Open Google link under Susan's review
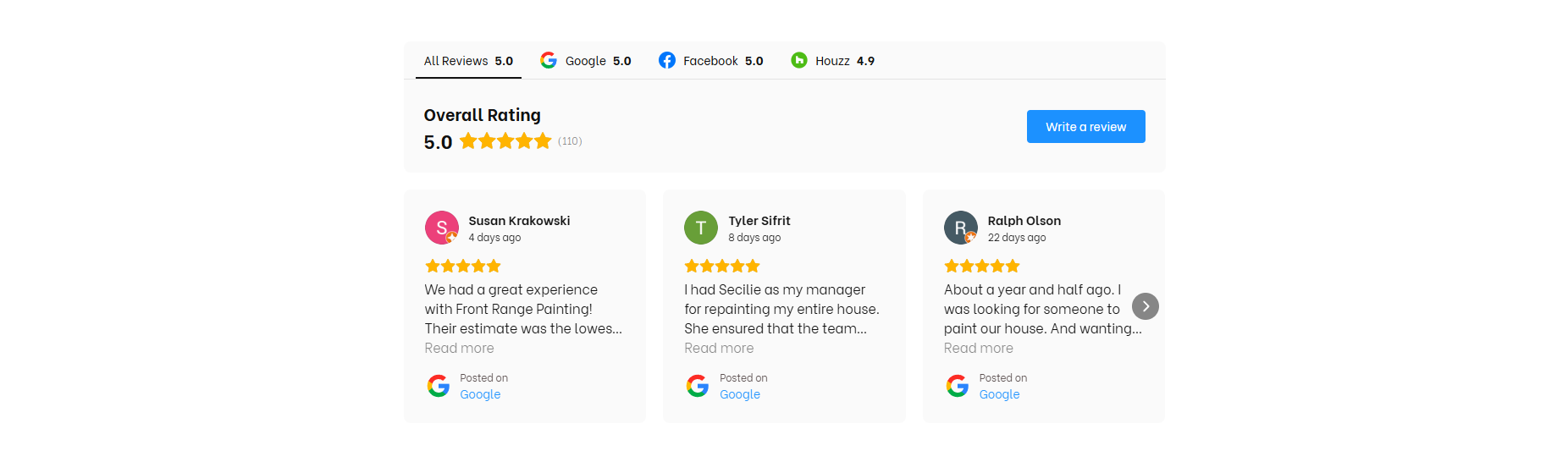The image size is (1568, 451). pyautogui.click(x=480, y=394)
